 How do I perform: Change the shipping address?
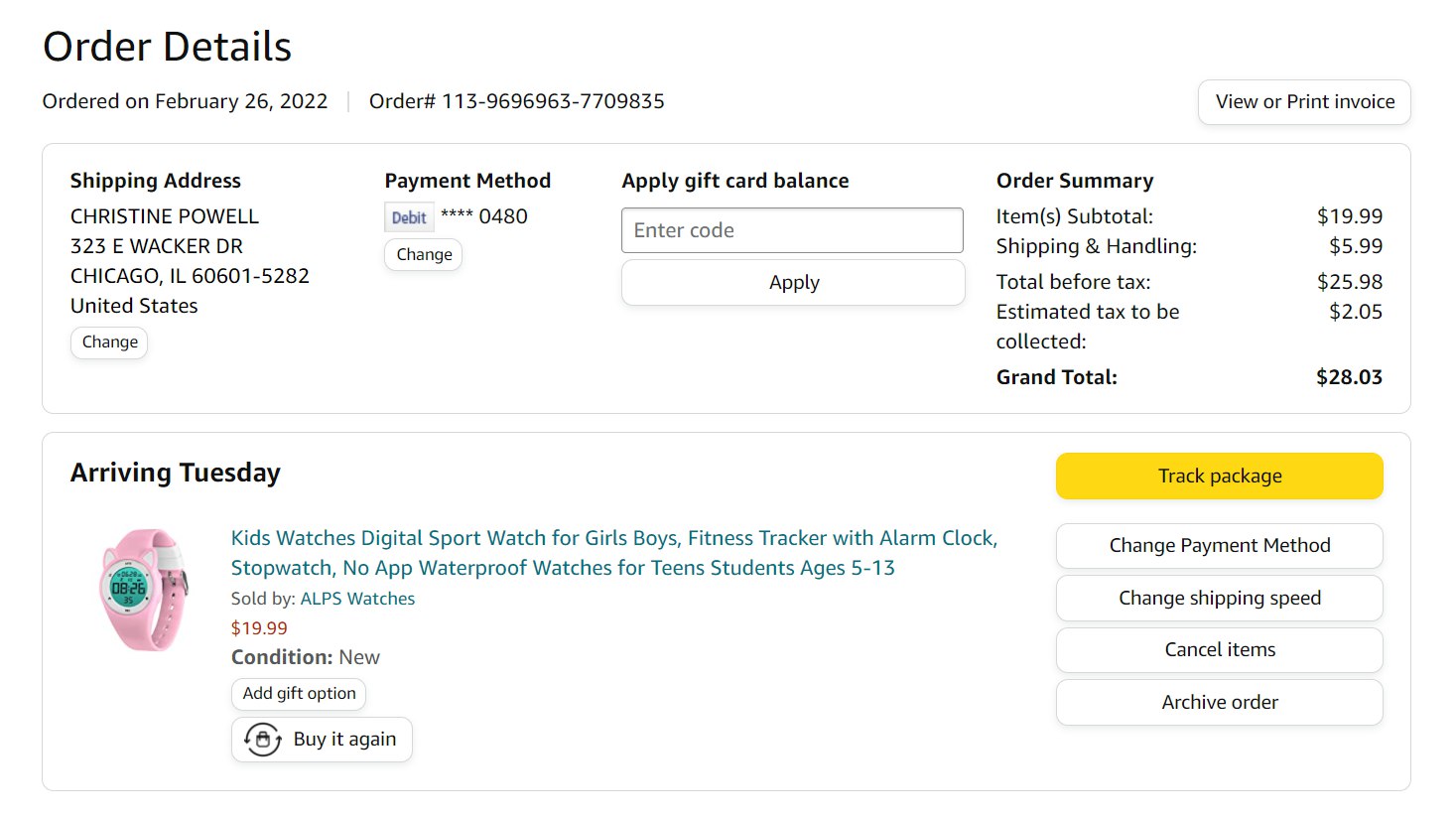tap(109, 342)
